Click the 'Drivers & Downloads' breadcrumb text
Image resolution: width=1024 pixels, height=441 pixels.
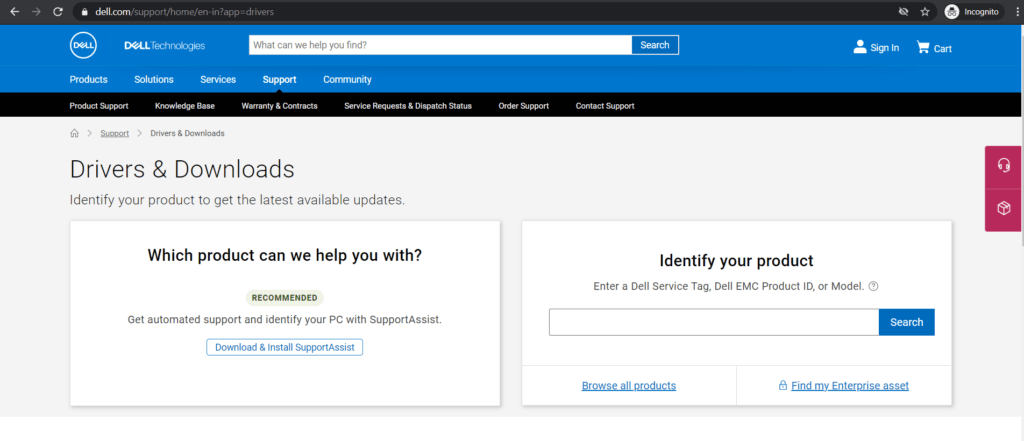(x=187, y=133)
